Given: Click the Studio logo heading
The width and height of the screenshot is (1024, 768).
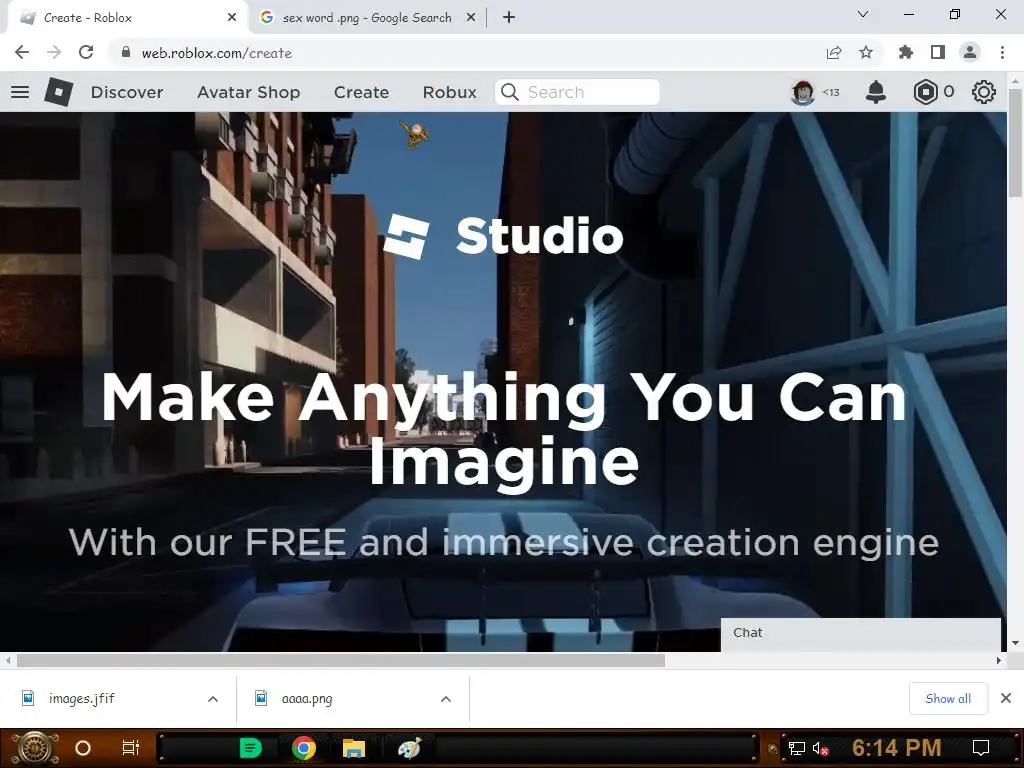Looking at the screenshot, I should coord(503,236).
